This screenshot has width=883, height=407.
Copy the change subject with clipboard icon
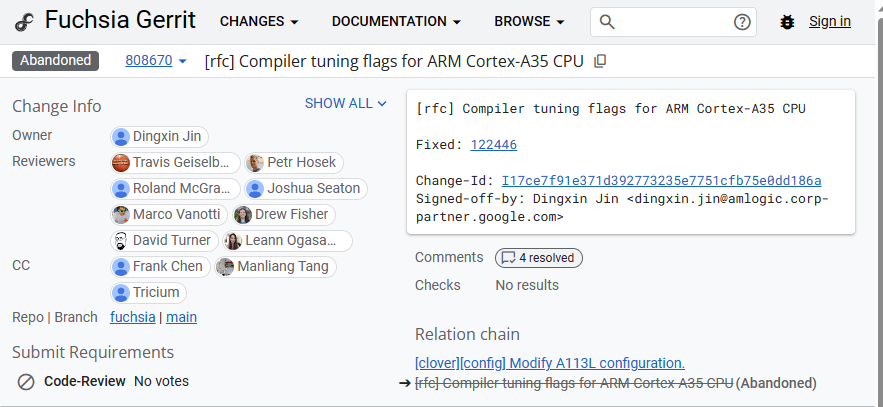(600, 61)
